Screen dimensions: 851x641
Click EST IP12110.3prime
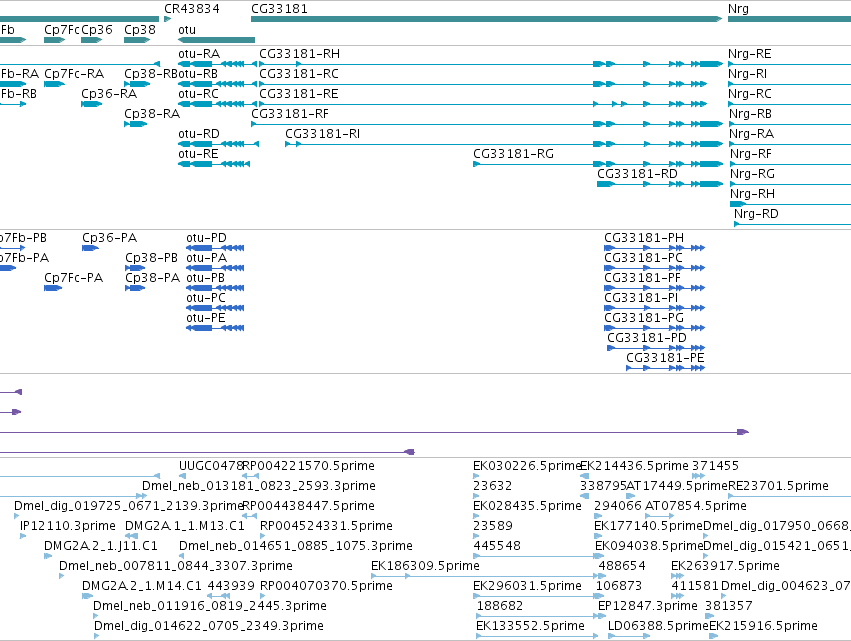[x=67, y=526]
